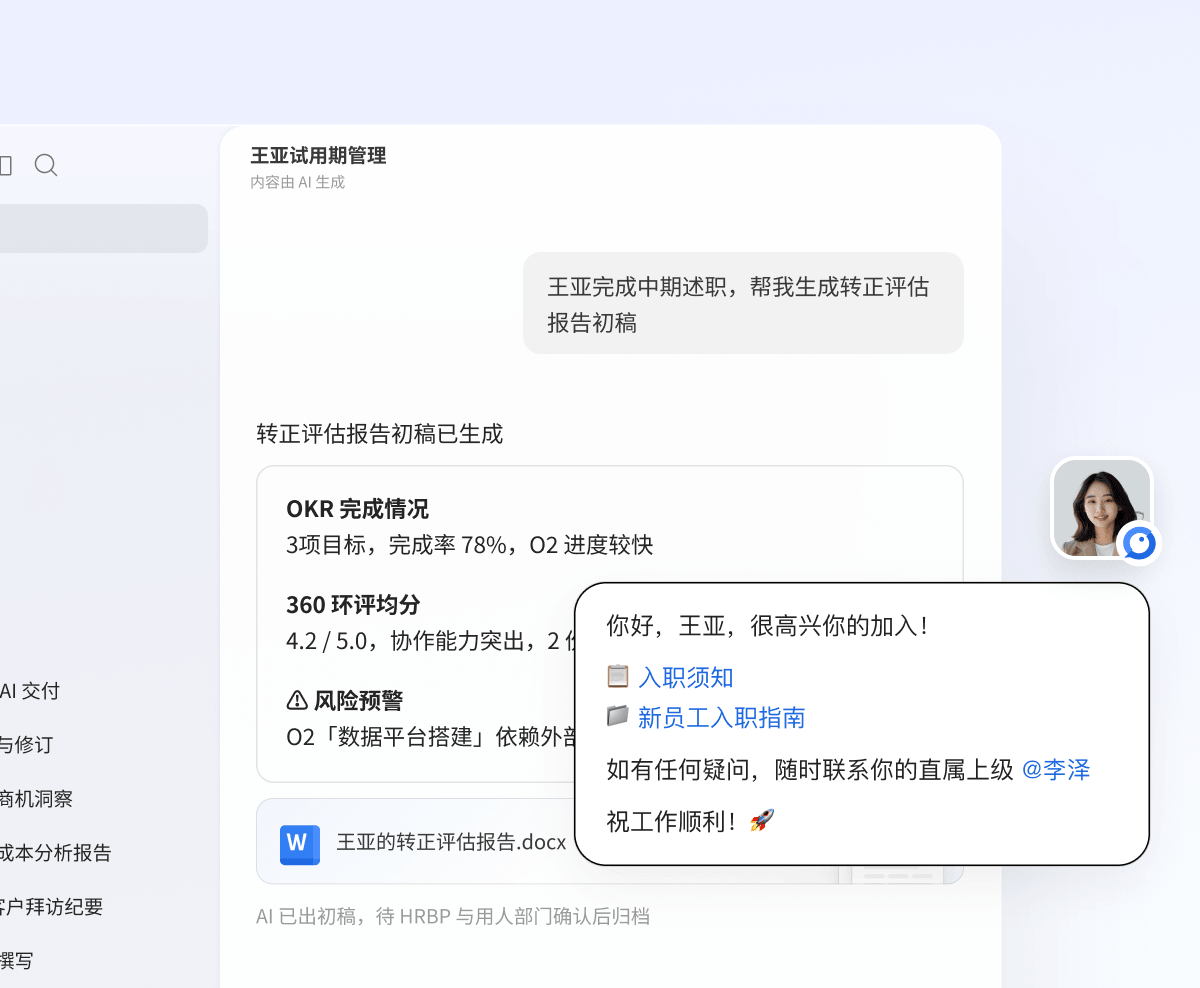Click the search magnifier icon in sidebar
Viewport: 1200px width, 988px height.
coord(46,165)
